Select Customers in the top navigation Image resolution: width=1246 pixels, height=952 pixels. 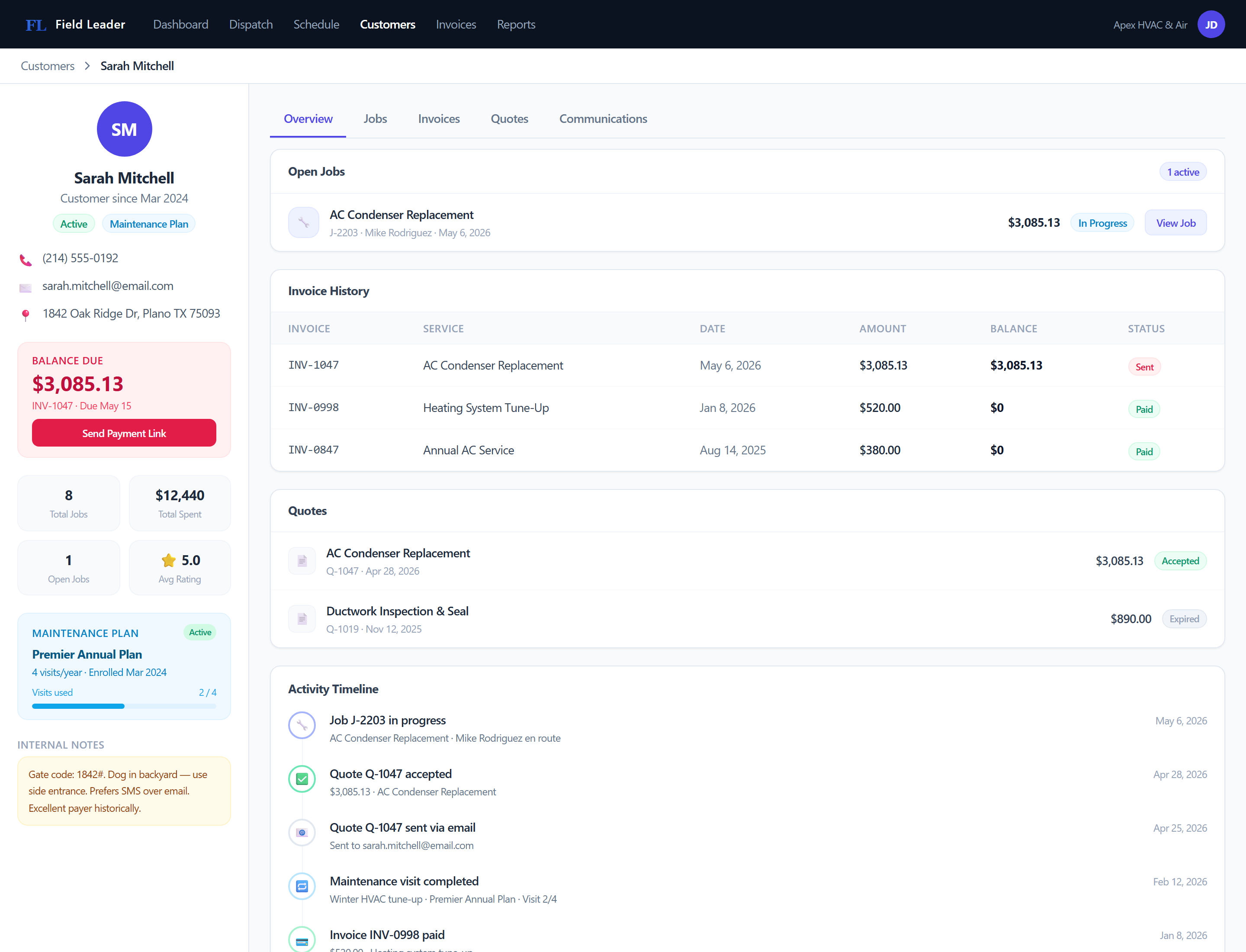coord(388,24)
